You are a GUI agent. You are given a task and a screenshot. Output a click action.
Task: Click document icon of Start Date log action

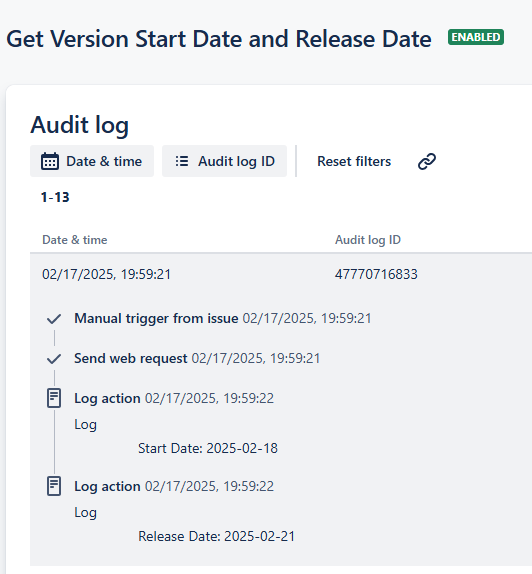(x=54, y=398)
